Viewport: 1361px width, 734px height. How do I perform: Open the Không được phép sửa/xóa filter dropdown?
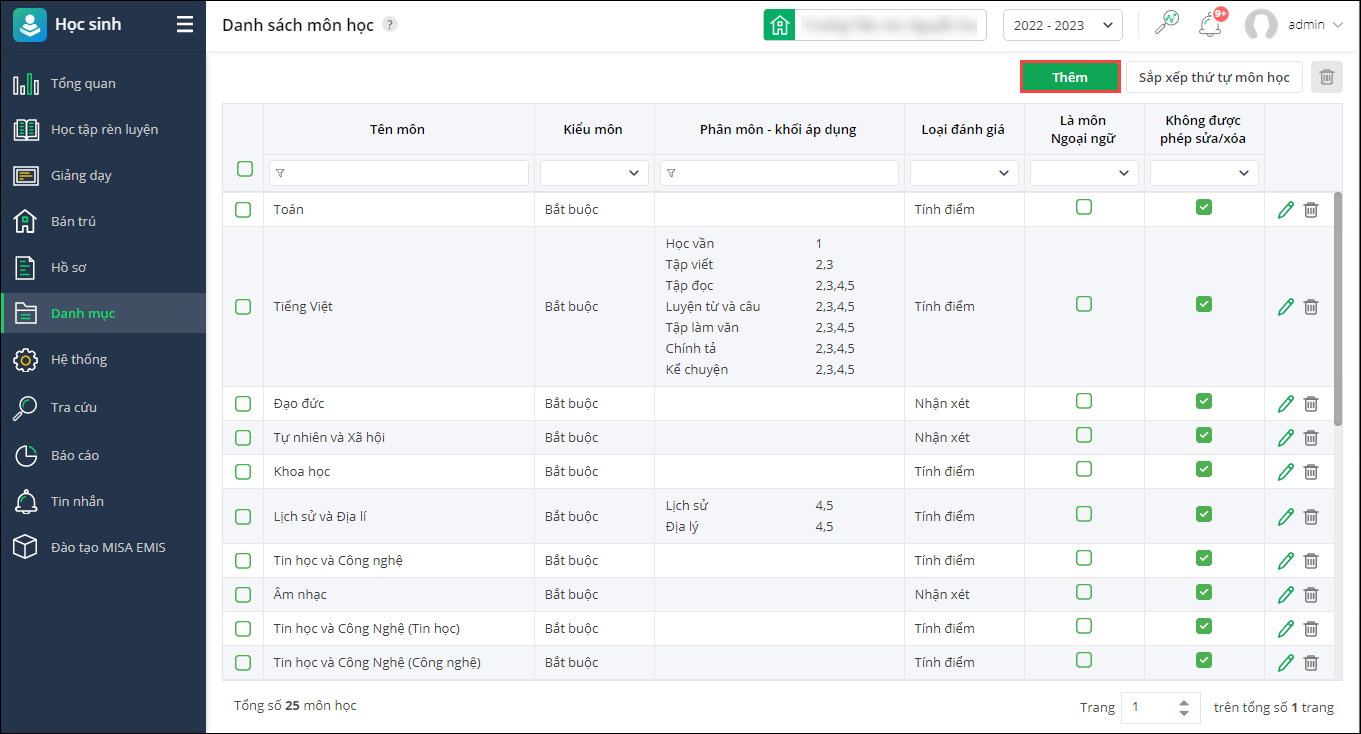tap(1204, 173)
